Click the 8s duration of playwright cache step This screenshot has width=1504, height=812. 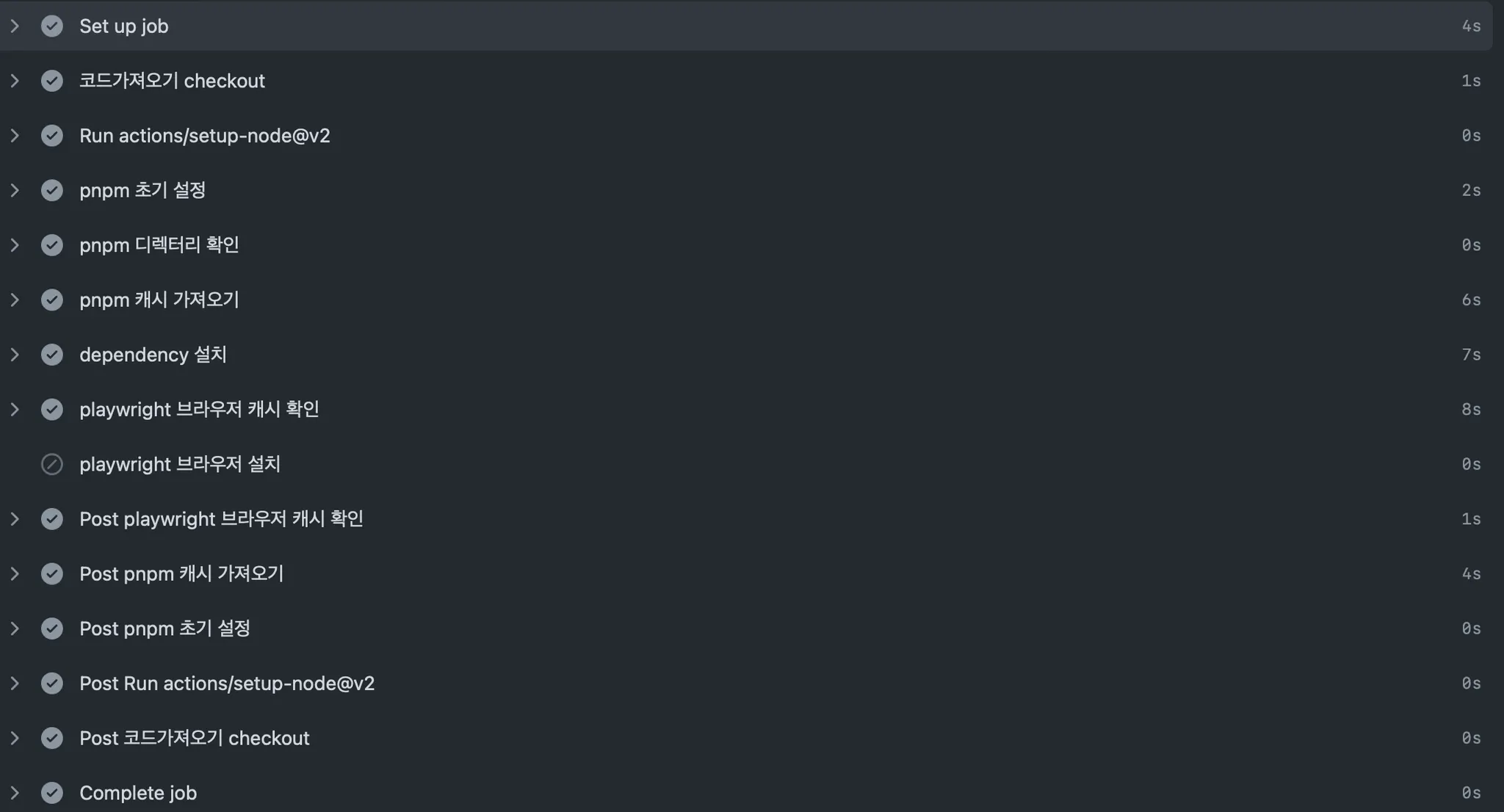1470,410
